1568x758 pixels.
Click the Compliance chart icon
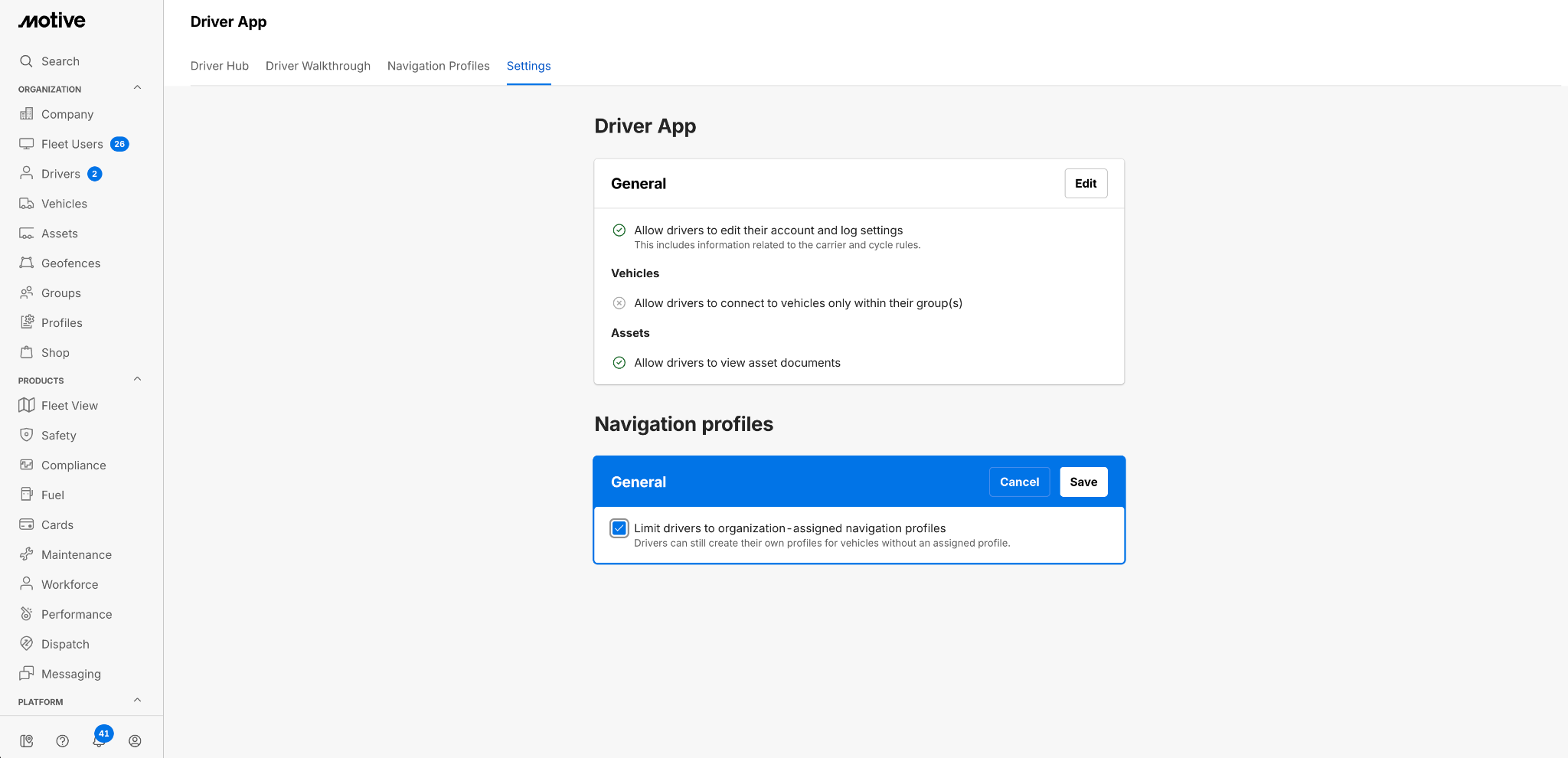click(26, 466)
